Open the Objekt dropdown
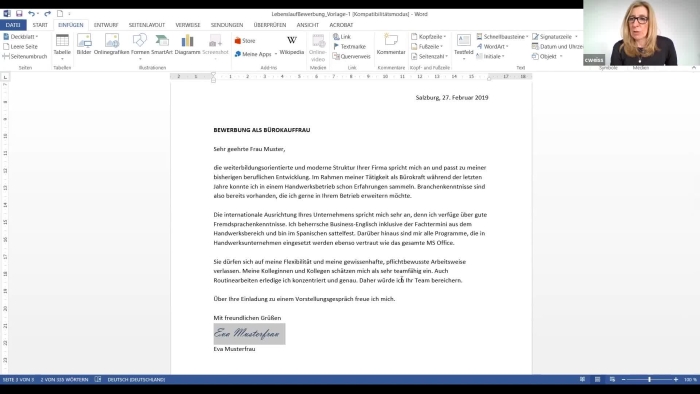Viewport: 700px width, 394px height. [547, 56]
